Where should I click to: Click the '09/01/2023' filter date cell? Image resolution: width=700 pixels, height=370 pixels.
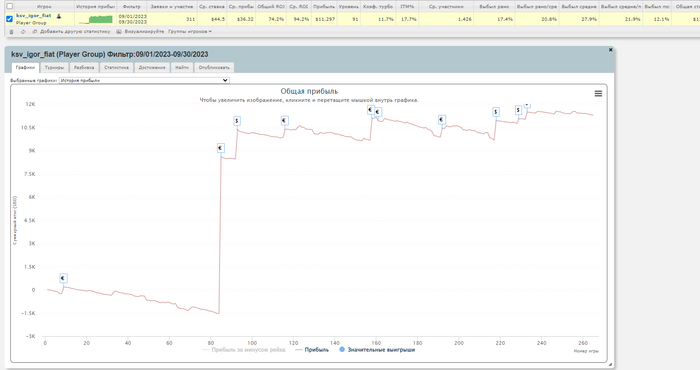(x=133, y=17)
